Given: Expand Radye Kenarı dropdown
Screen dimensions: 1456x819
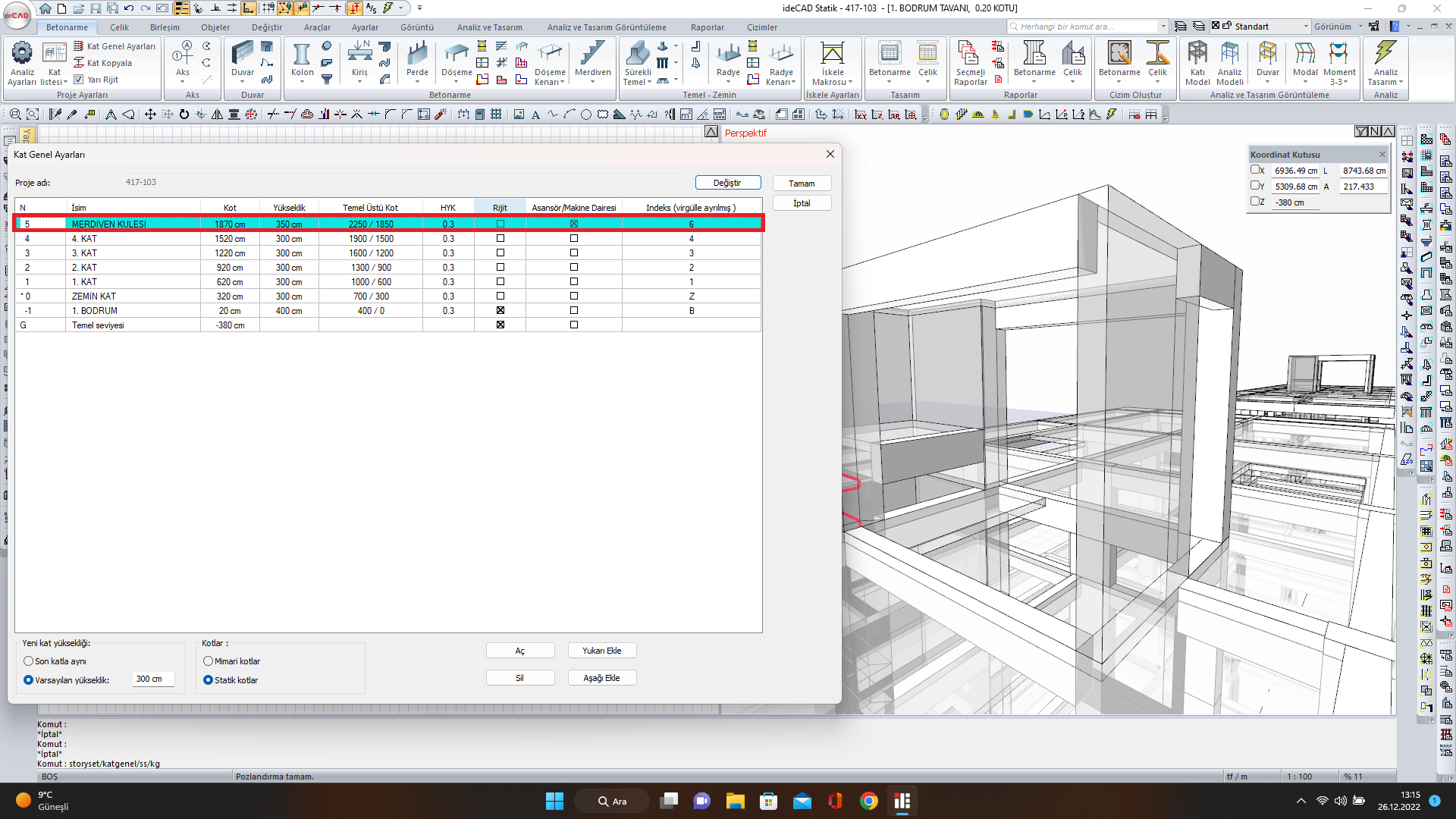Looking at the screenshot, I should coord(794,82).
